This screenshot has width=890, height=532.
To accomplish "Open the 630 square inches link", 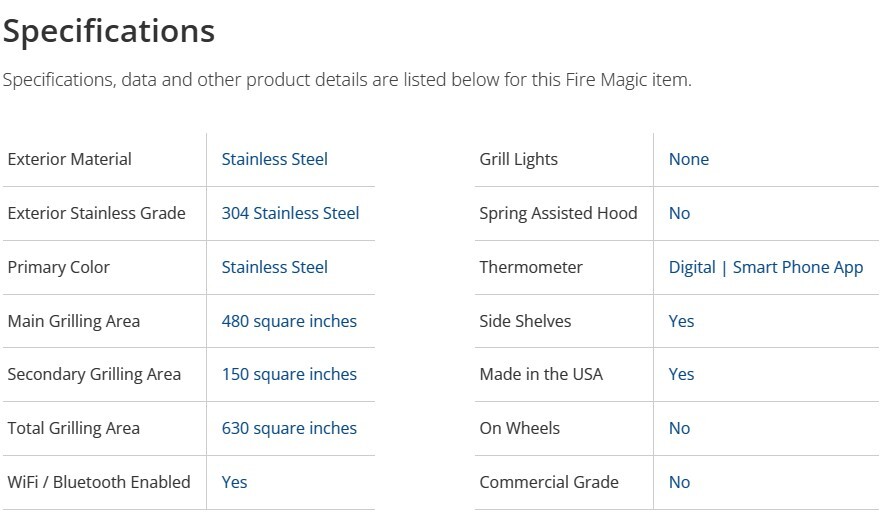I will pyautogui.click(x=289, y=428).
